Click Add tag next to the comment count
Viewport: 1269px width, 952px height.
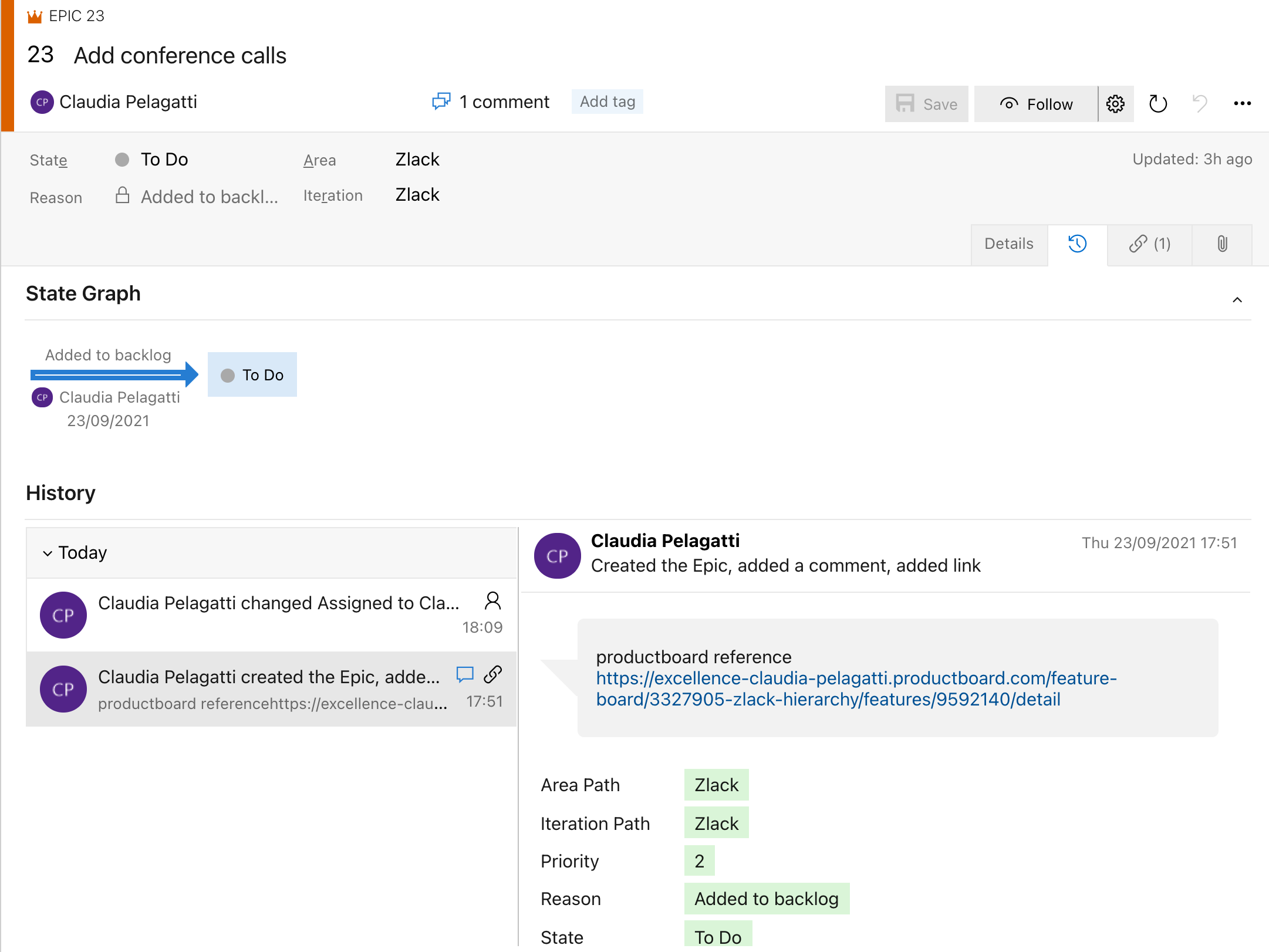607,101
